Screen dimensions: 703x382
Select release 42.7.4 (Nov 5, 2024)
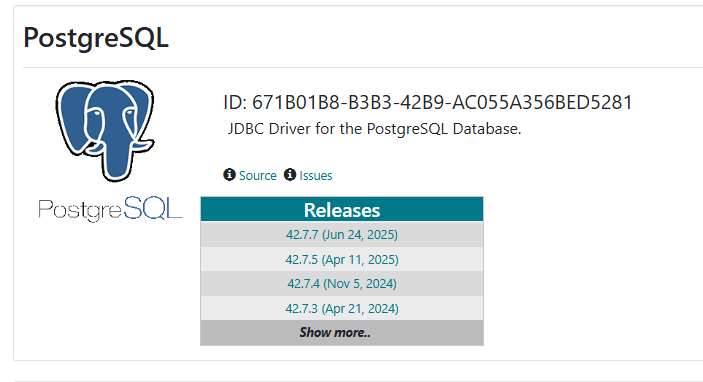[x=342, y=284]
